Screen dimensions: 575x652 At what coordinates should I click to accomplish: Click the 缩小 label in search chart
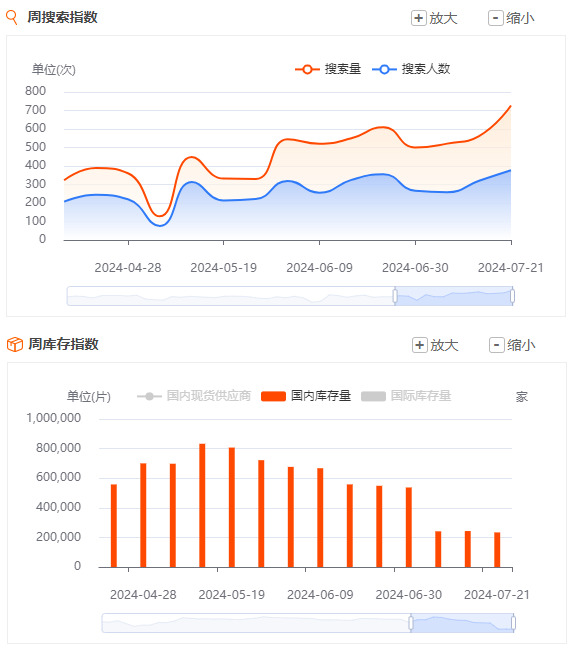521,19
